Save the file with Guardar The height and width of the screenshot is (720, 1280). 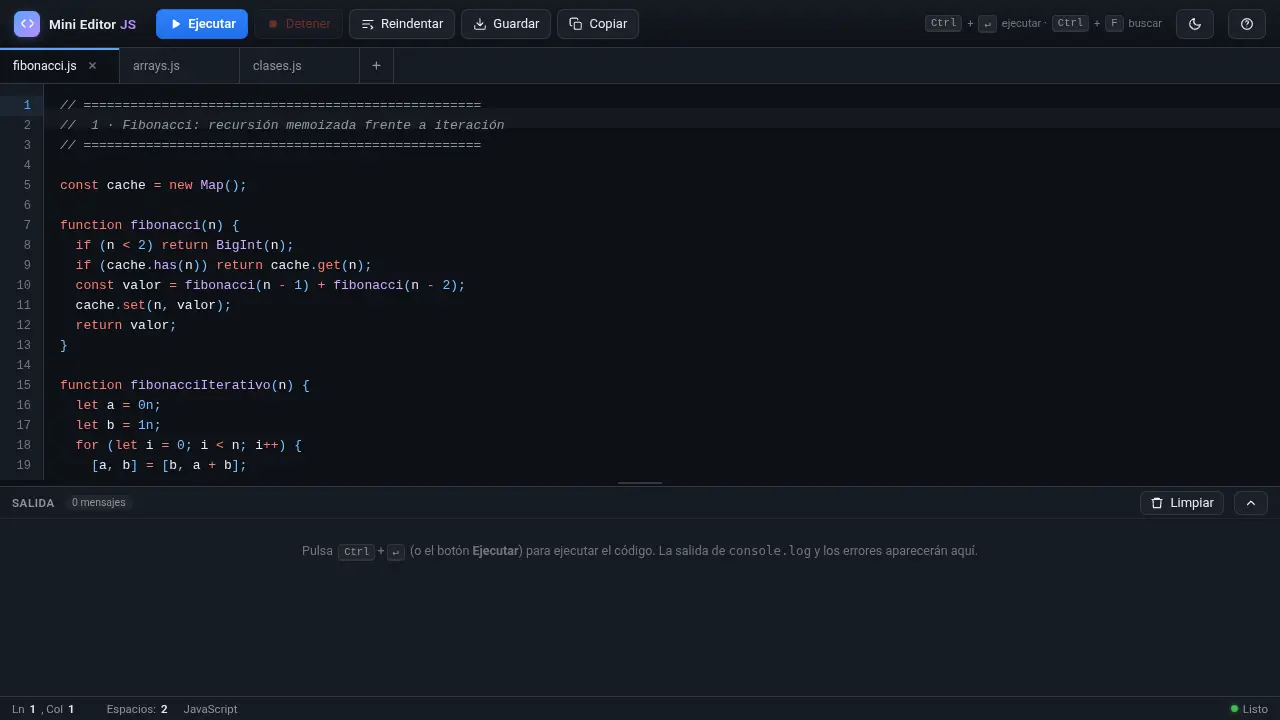(x=506, y=24)
